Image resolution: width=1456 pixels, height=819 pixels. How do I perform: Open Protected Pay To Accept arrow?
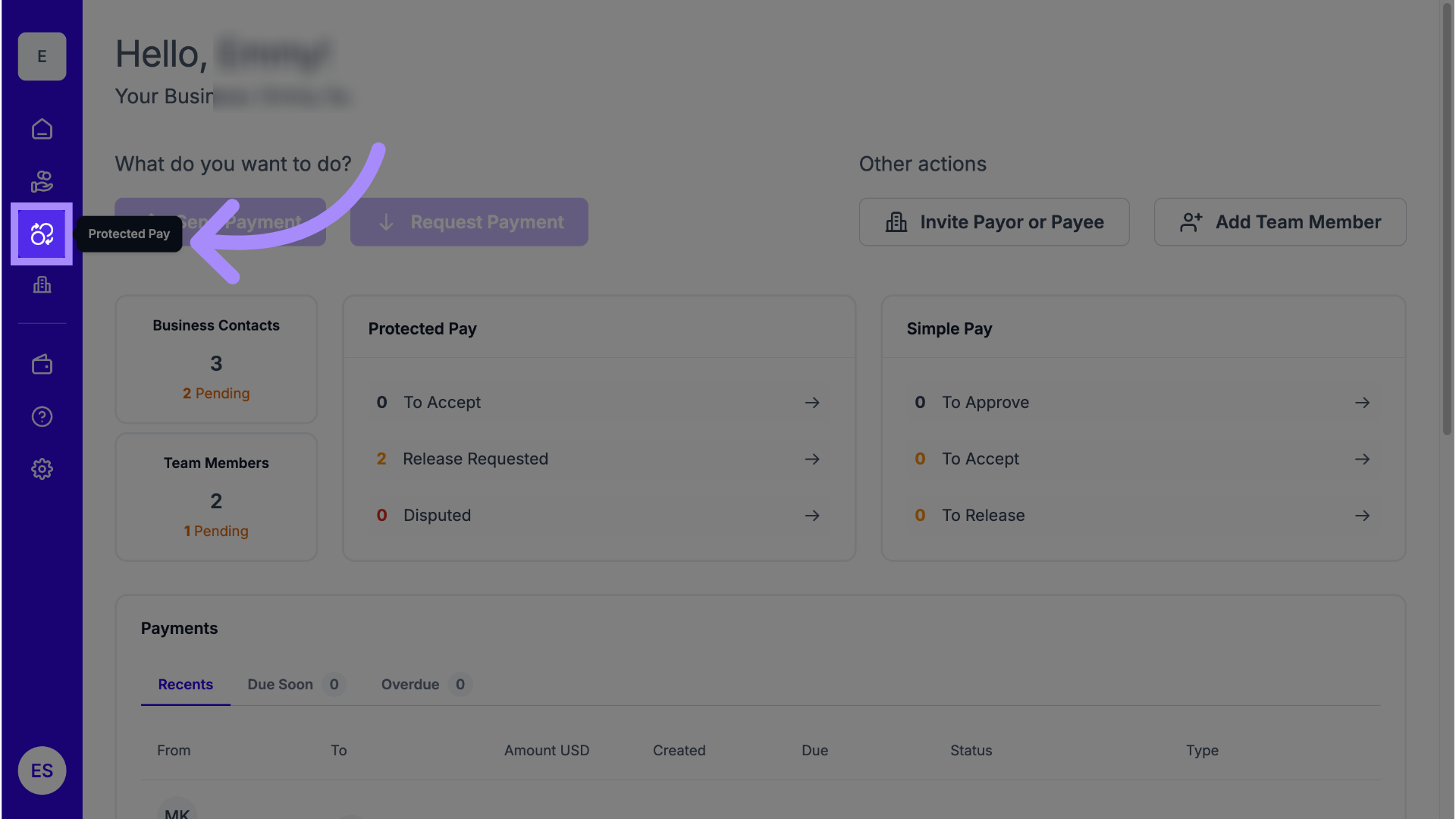coord(811,403)
